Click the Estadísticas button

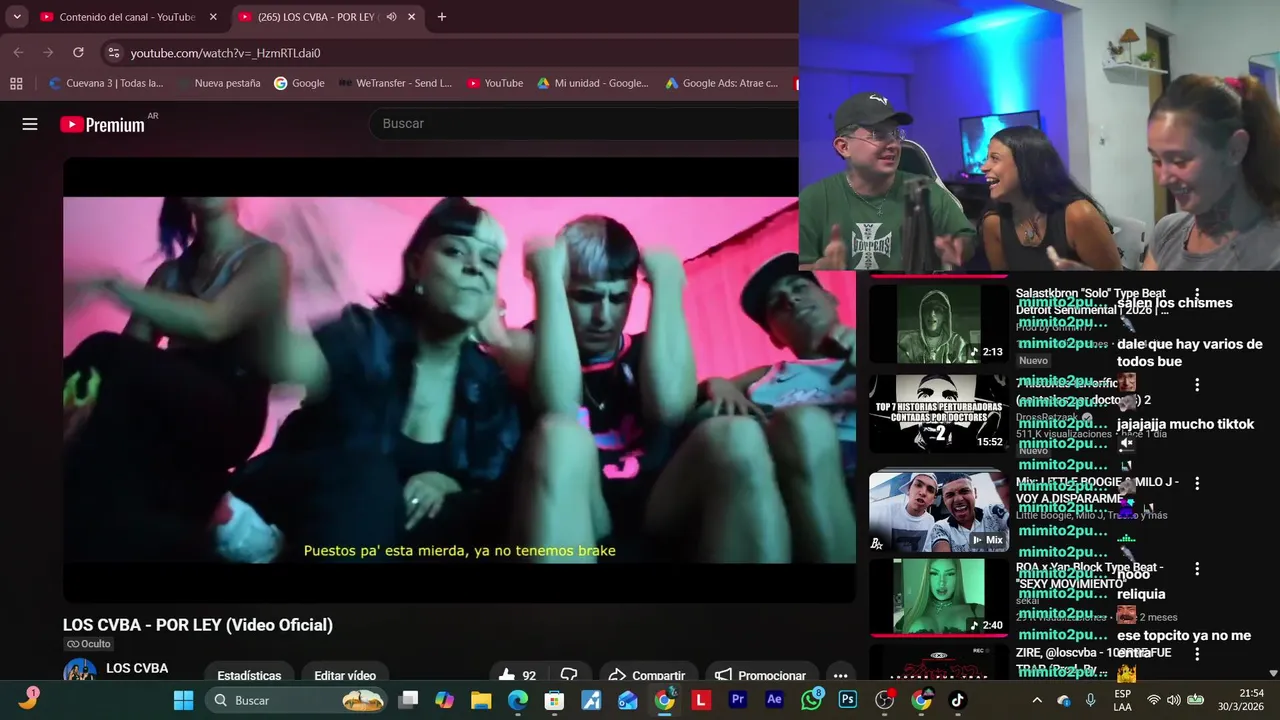(249, 675)
